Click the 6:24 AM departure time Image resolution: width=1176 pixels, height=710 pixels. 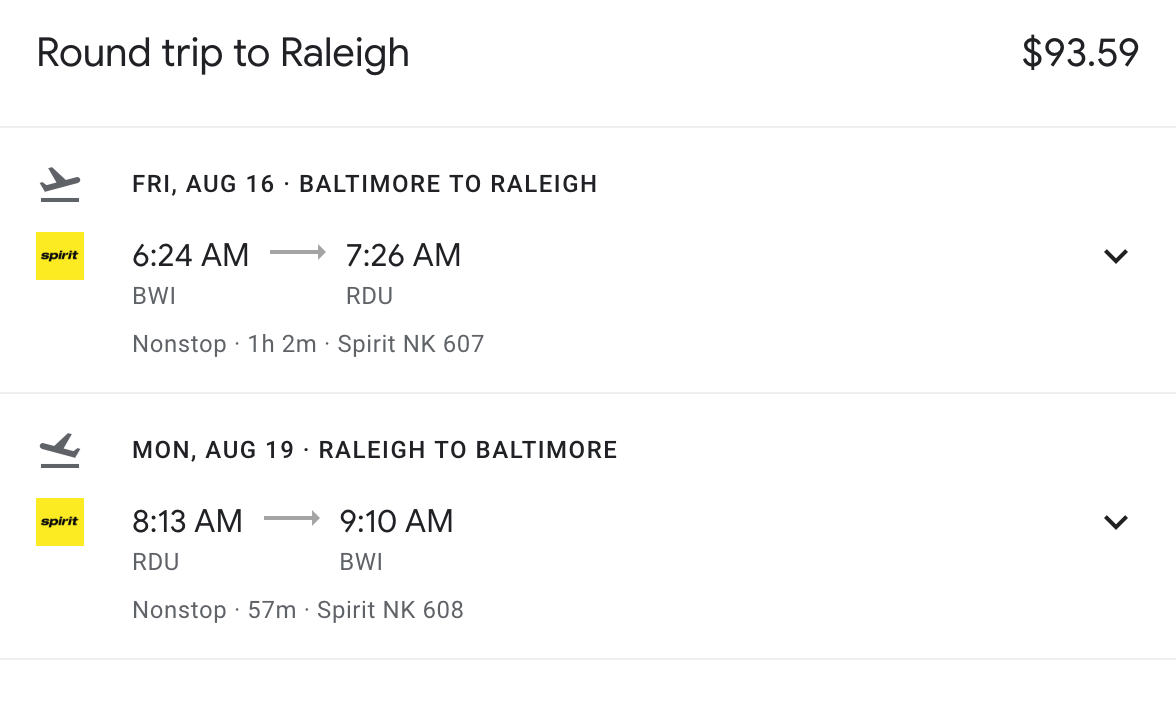[x=190, y=255]
